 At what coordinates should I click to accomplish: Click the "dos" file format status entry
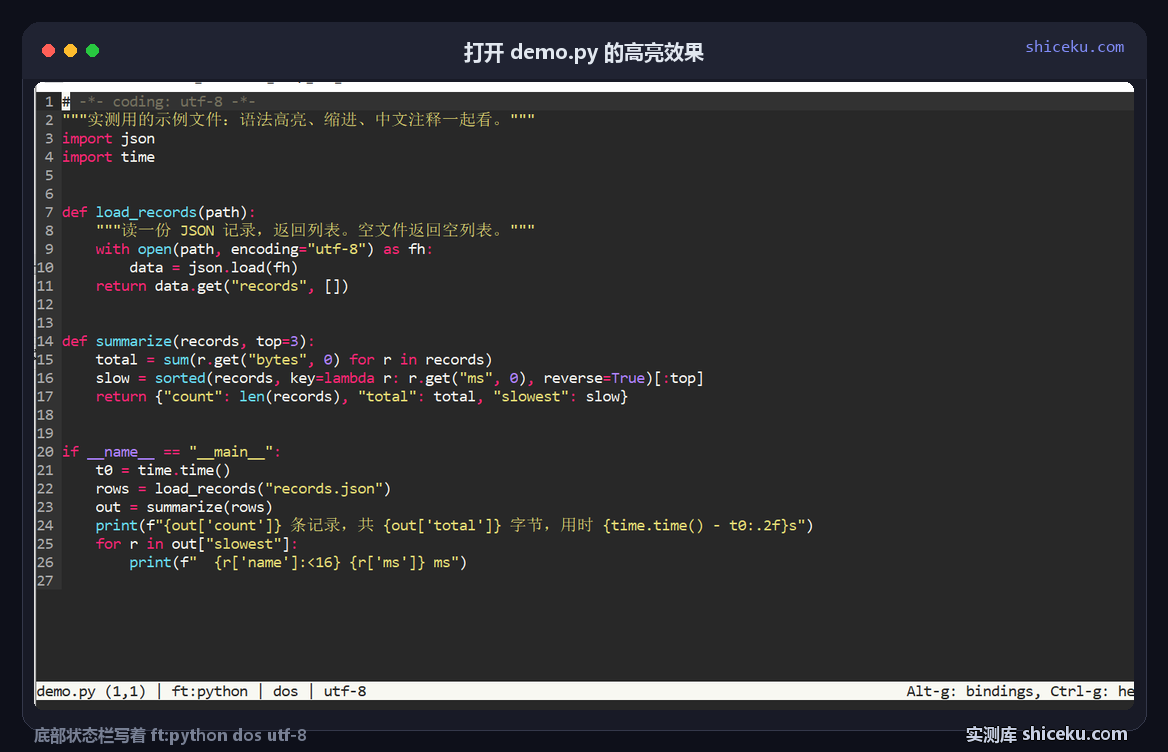(285, 691)
